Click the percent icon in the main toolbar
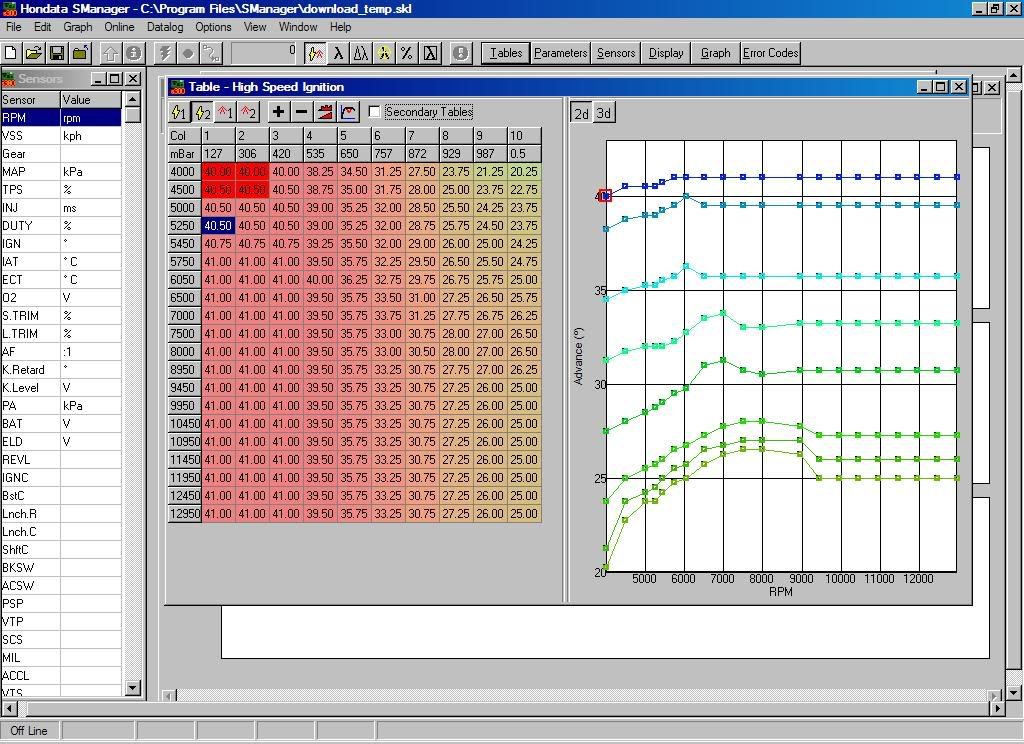 407,53
